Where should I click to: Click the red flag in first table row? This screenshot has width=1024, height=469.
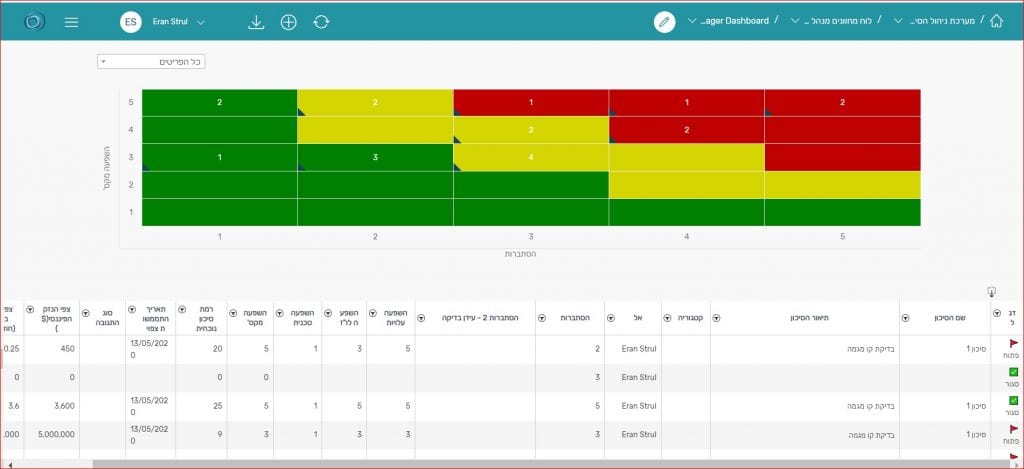point(1013,344)
